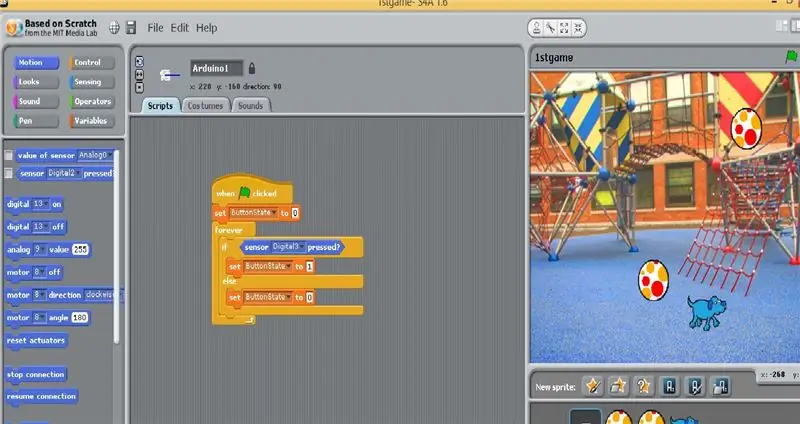The width and height of the screenshot is (800, 424).
Task: Open ButtonState dropdown in the set to 1 block
Action: pos(268,266)
